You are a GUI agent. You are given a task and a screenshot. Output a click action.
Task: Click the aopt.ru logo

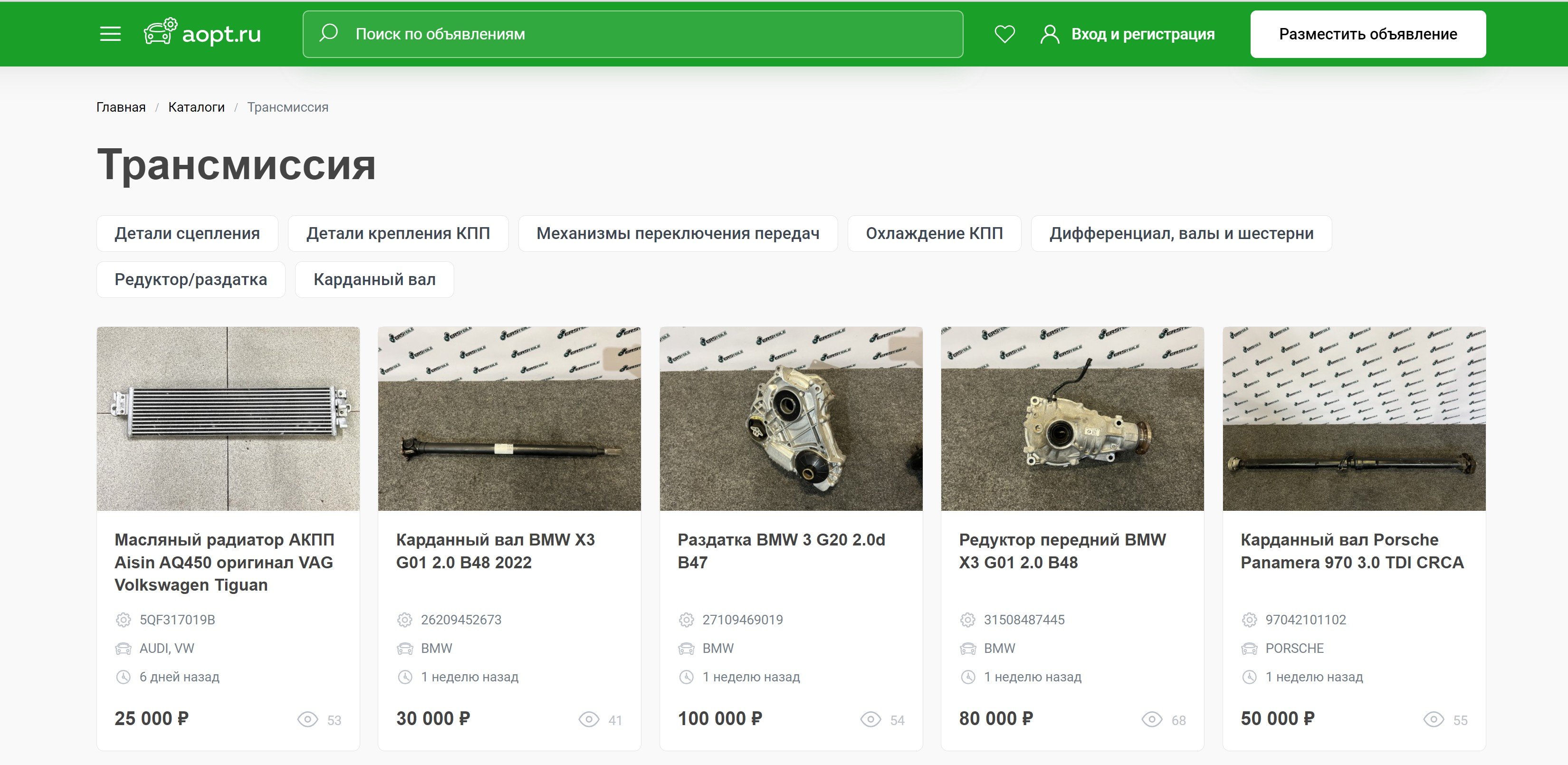click(203, 33)
